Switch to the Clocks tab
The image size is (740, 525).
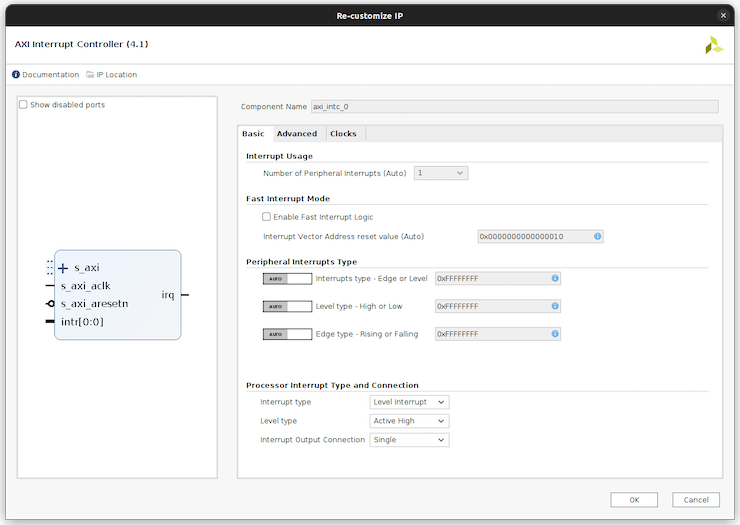click(x=343, y=134)
